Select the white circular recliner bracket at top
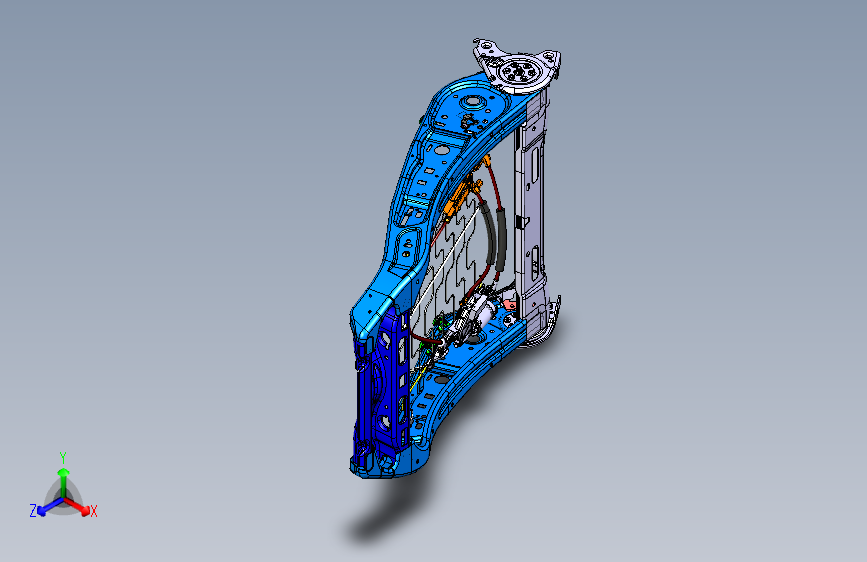 tap(517, 65)
